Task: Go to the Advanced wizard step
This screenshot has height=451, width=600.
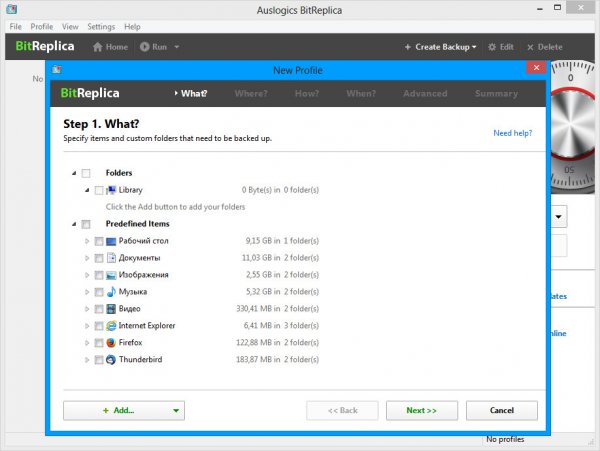Action: (x=425, y=93)
